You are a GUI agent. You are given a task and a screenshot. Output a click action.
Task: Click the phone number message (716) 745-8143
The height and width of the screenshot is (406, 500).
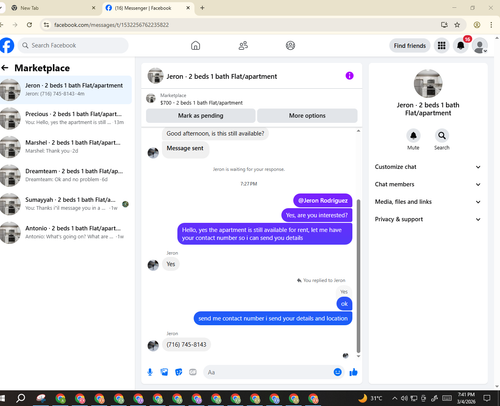point(186,344)
